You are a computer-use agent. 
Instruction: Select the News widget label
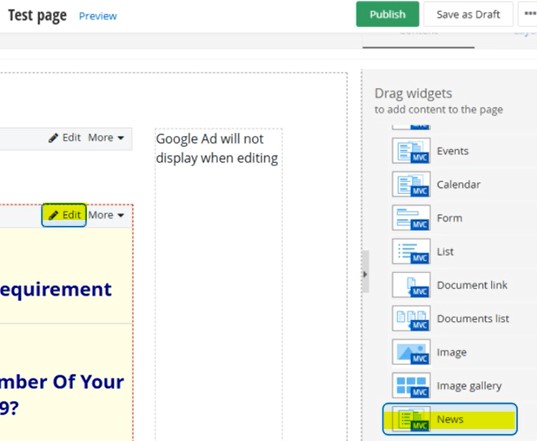click(450, 419)
